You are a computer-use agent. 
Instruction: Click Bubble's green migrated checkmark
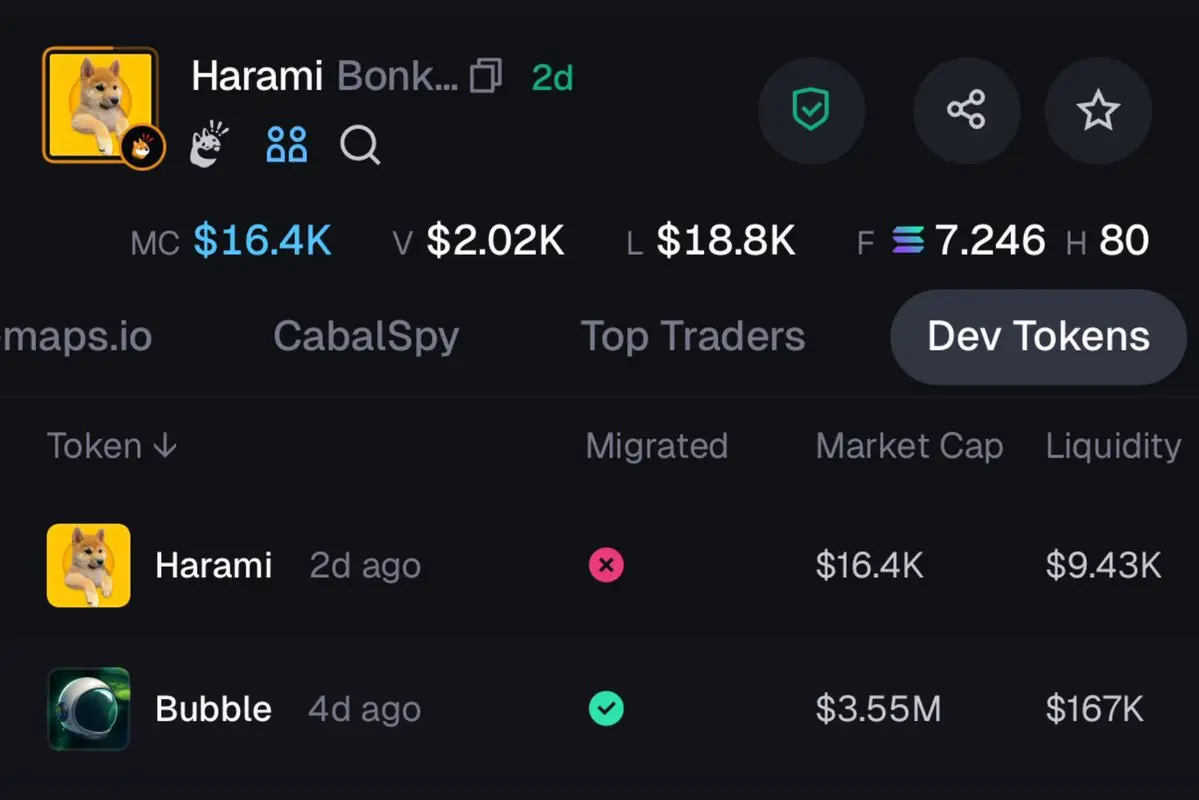pos(606,708)
